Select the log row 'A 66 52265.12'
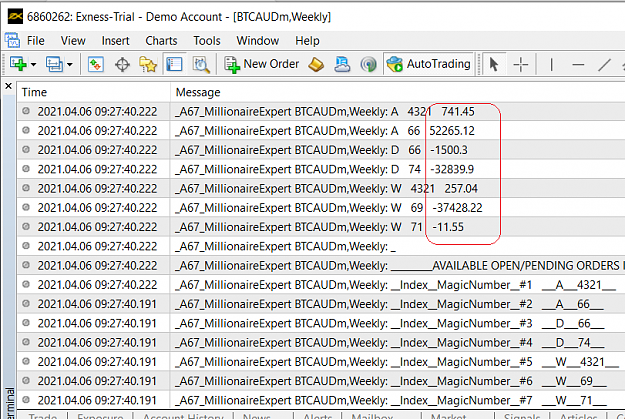The height and width of the screenshot is (419, 625). [x=321, y=130]
